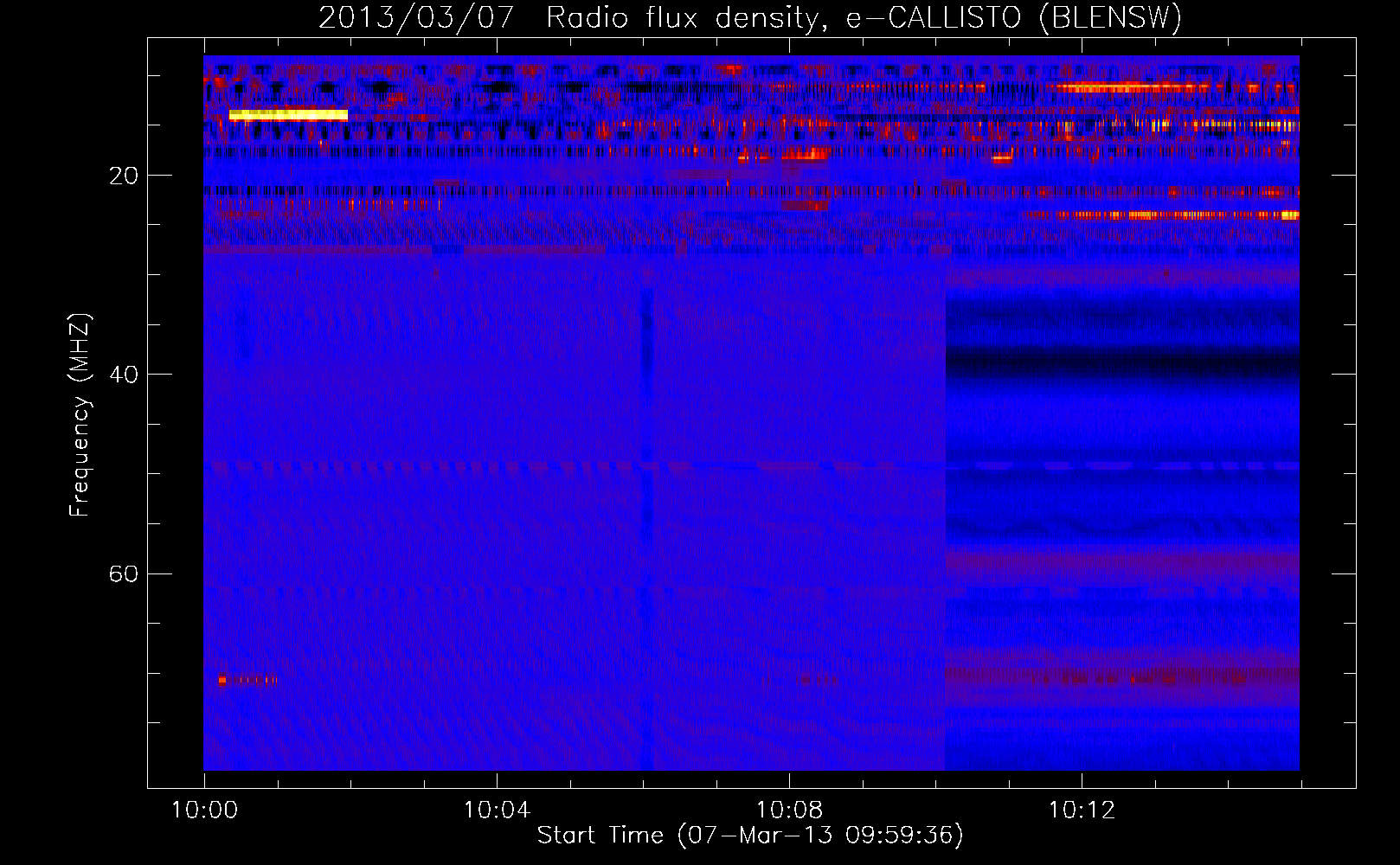Viewport: 1400px width, 865px height.
Task: Click the red burst feature near 70 MHz at 10:00
Action: click(247, 680)
